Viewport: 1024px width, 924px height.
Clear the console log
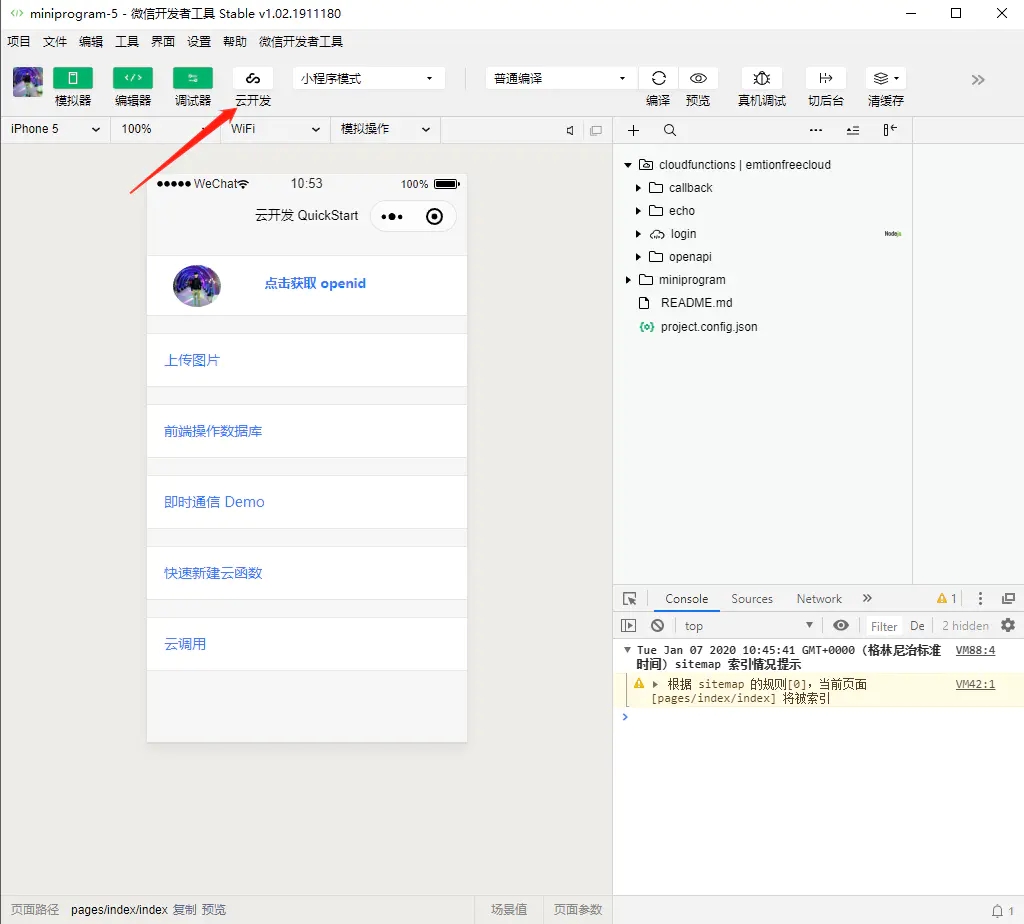coord(657,626)
